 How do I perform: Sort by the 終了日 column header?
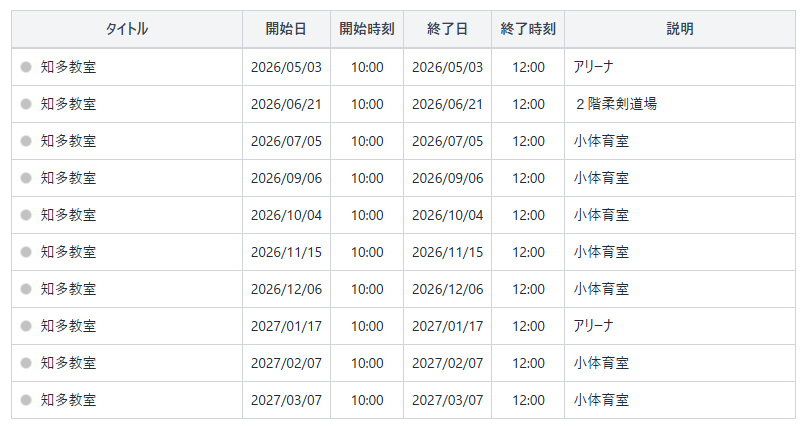tap(447, 29)
